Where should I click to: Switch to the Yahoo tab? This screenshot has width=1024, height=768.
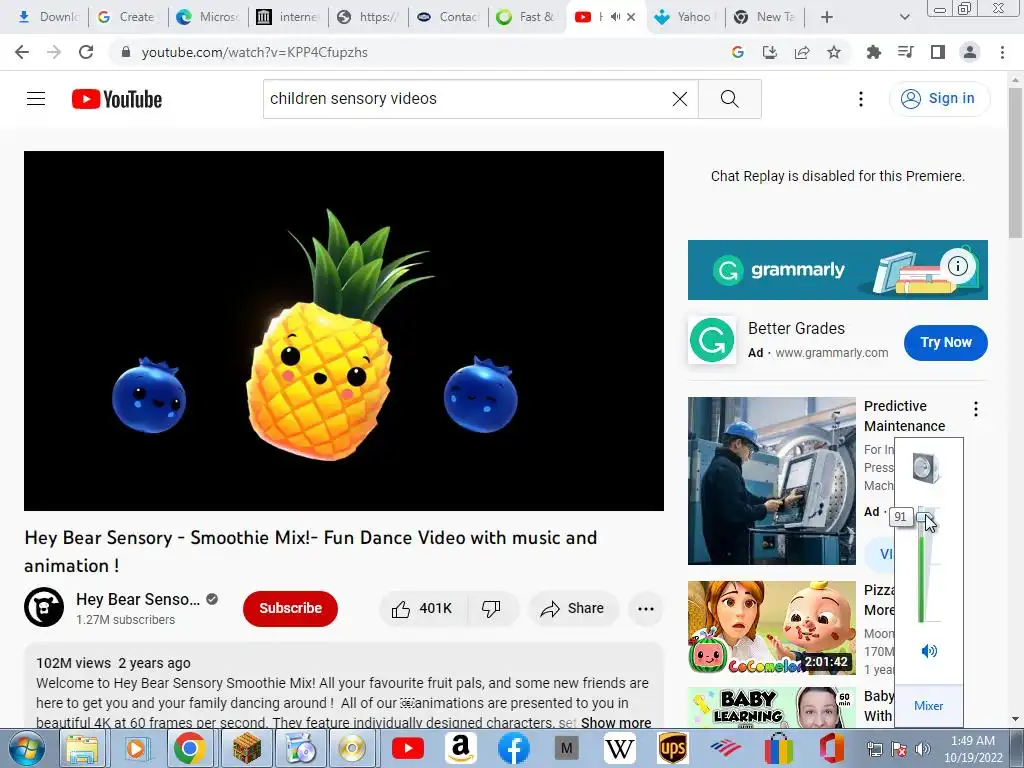686,17
